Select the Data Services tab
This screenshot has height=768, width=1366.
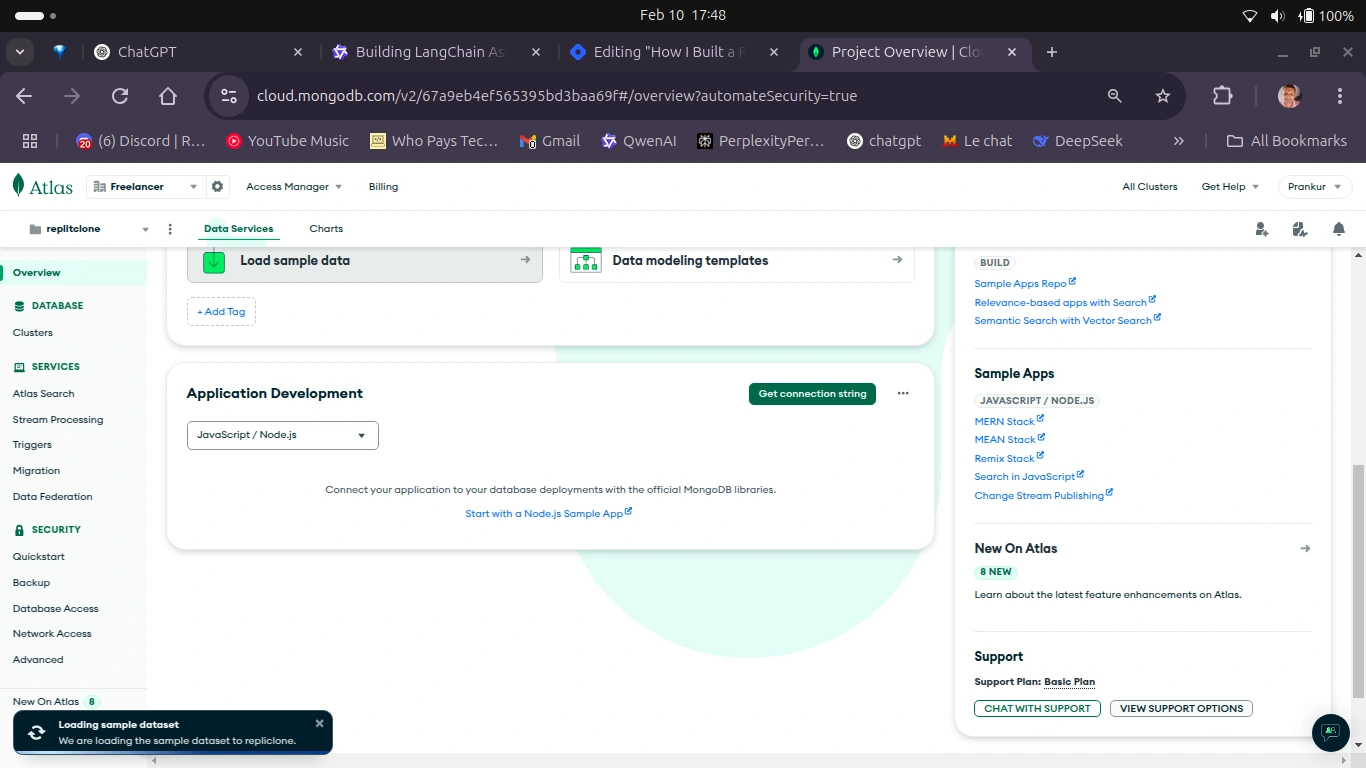click(x=238, y=228)
